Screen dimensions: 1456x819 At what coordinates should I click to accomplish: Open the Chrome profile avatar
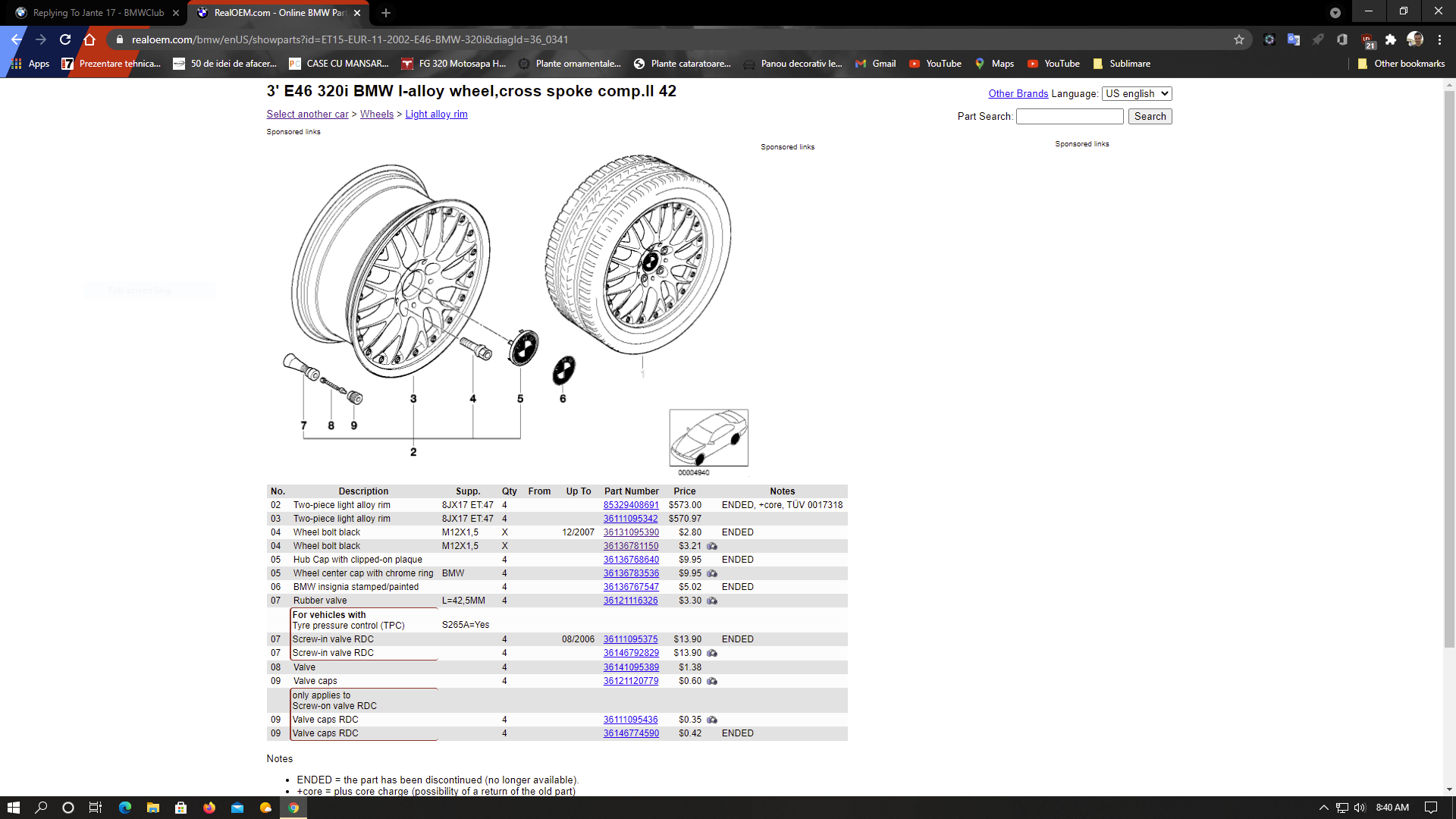(1415, 39)
